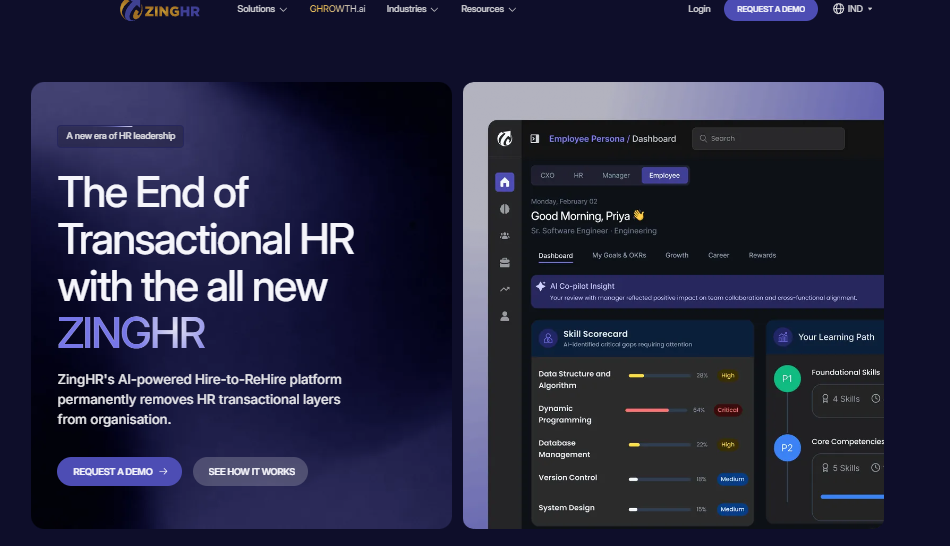Image resolution: width=950 pixels, height=546 pixels.
Task: Expand the Industries dropdown menu
Action: [412, 9]
